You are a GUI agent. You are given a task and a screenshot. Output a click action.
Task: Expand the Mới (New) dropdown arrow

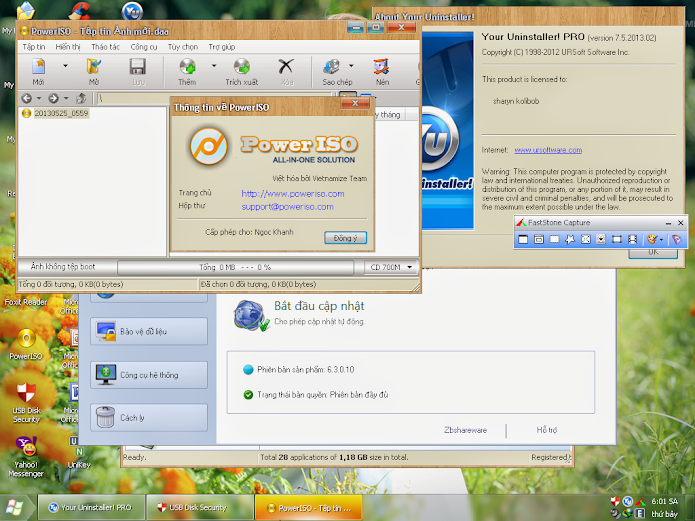[x=66, y=66]
